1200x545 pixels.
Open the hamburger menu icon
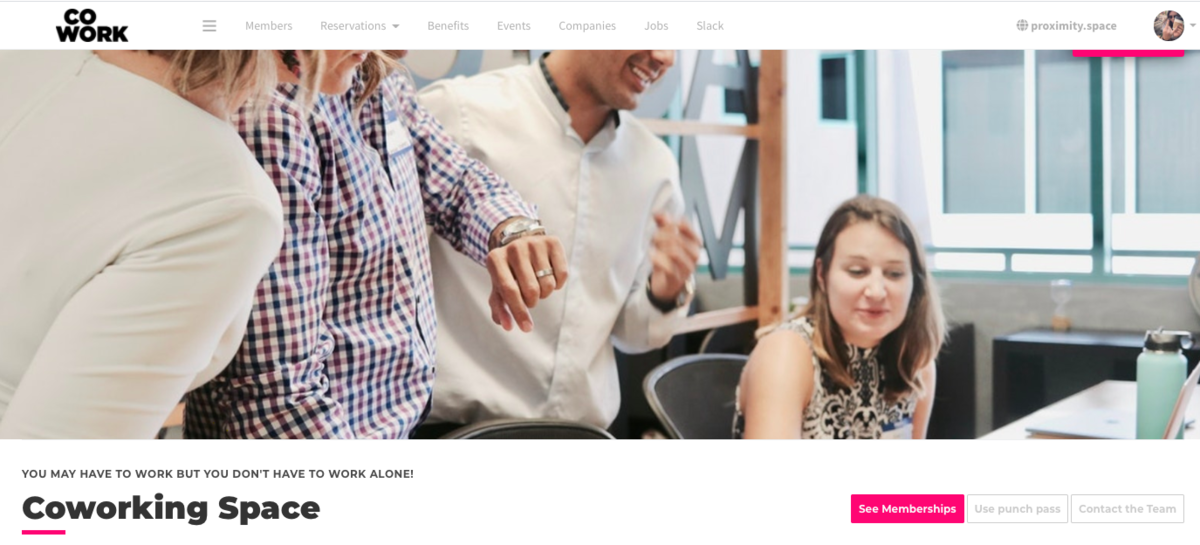[x=209, y=26]
